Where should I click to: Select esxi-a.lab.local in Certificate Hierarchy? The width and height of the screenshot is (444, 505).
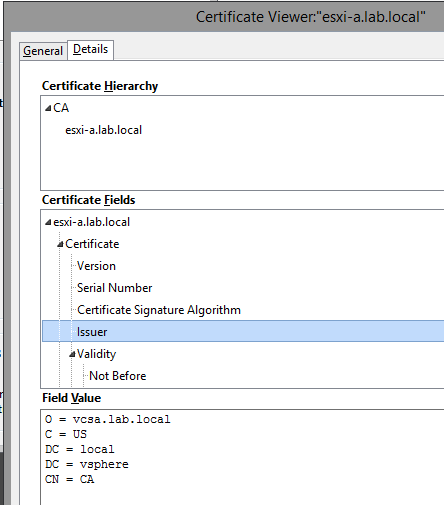pos(103,130)
